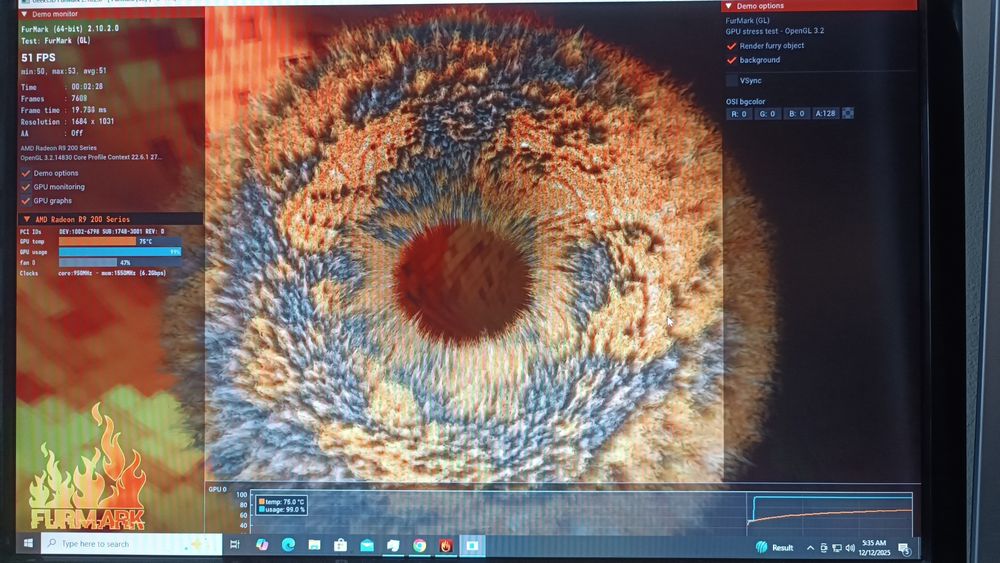Open Task View from the taskbar
Screen dimensions: 1000x563
[235, 545]
